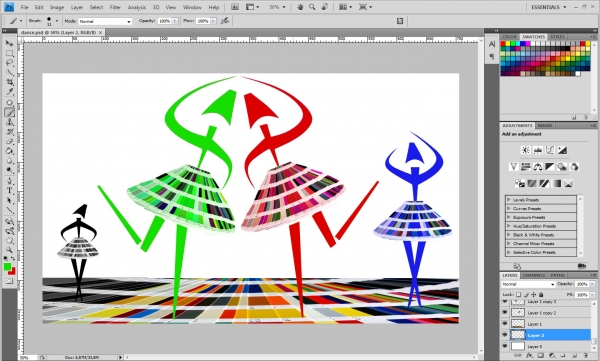Viewport: 600px width, 361px height.
Task: Open the brush Mode dropdown
Action: pos(105,21)
